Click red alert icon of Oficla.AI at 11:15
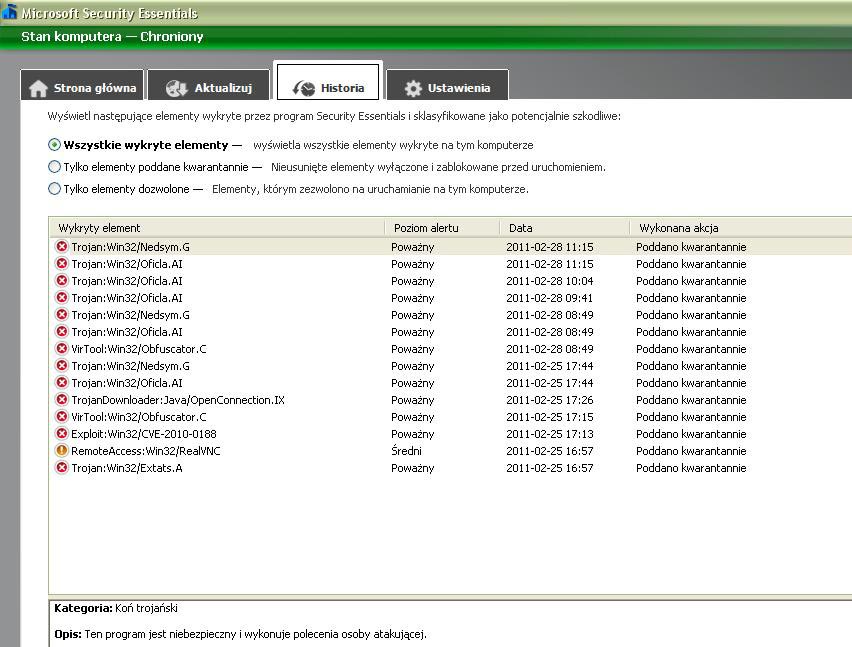This screenshot has width=852, height=647. coord(62,263)
